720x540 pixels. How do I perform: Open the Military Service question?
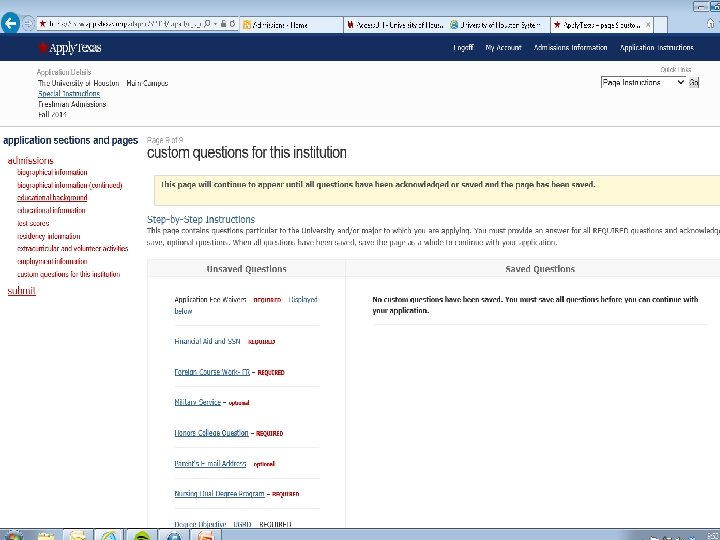197,402
